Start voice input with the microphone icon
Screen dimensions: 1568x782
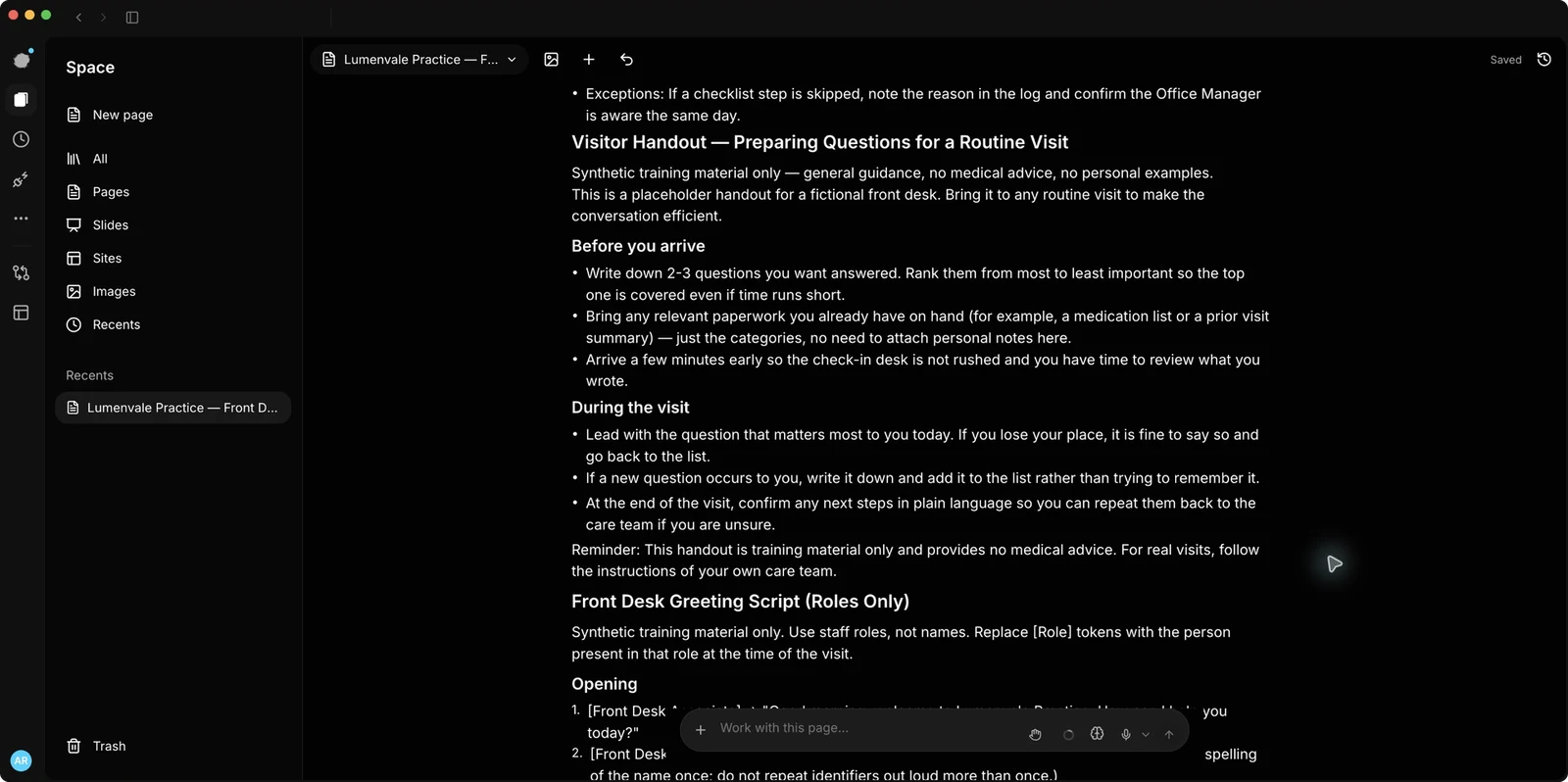click(x=1126, y=734)
